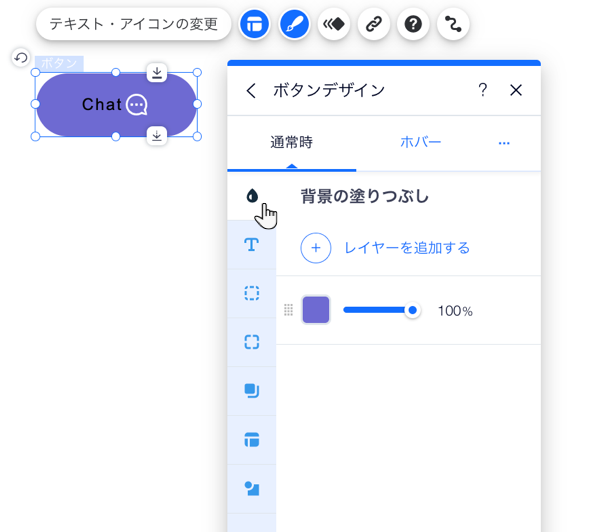
Task: Open the border dashed-square icon
Action: point(252,293)
